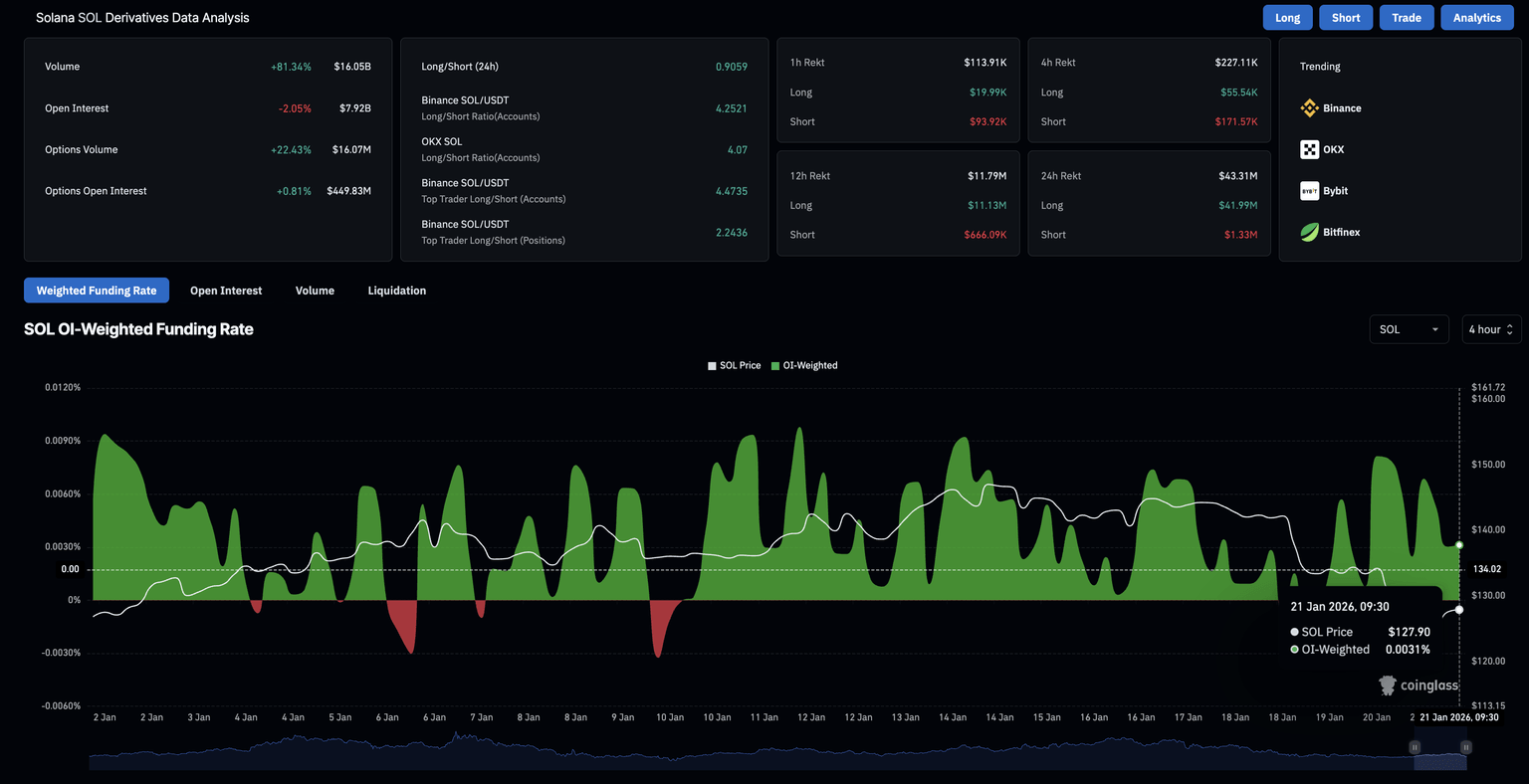Open the SOL coin dropdown
This screenshot has height=784, width=1529.
1409,329
